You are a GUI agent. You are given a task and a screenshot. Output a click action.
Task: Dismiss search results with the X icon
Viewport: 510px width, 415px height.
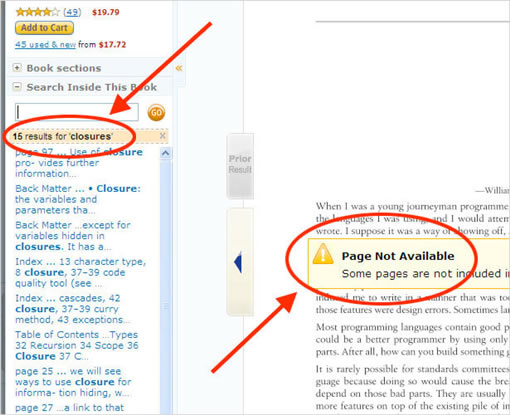162,136
